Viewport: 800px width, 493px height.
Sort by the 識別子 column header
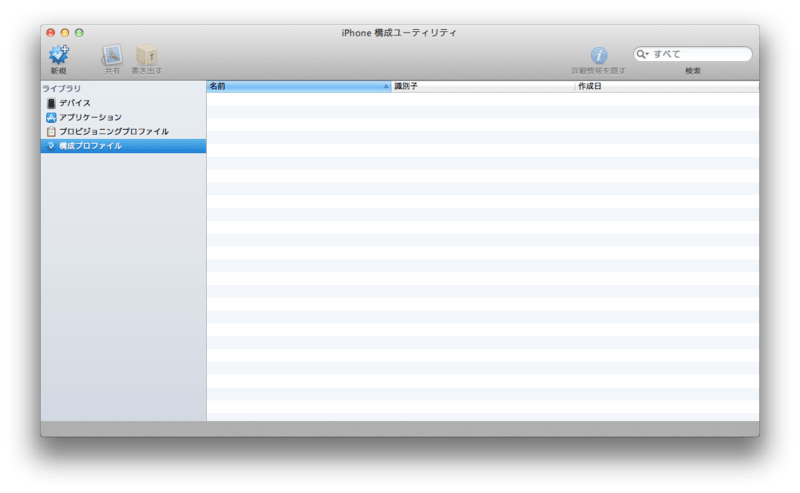tap(482, 87)
